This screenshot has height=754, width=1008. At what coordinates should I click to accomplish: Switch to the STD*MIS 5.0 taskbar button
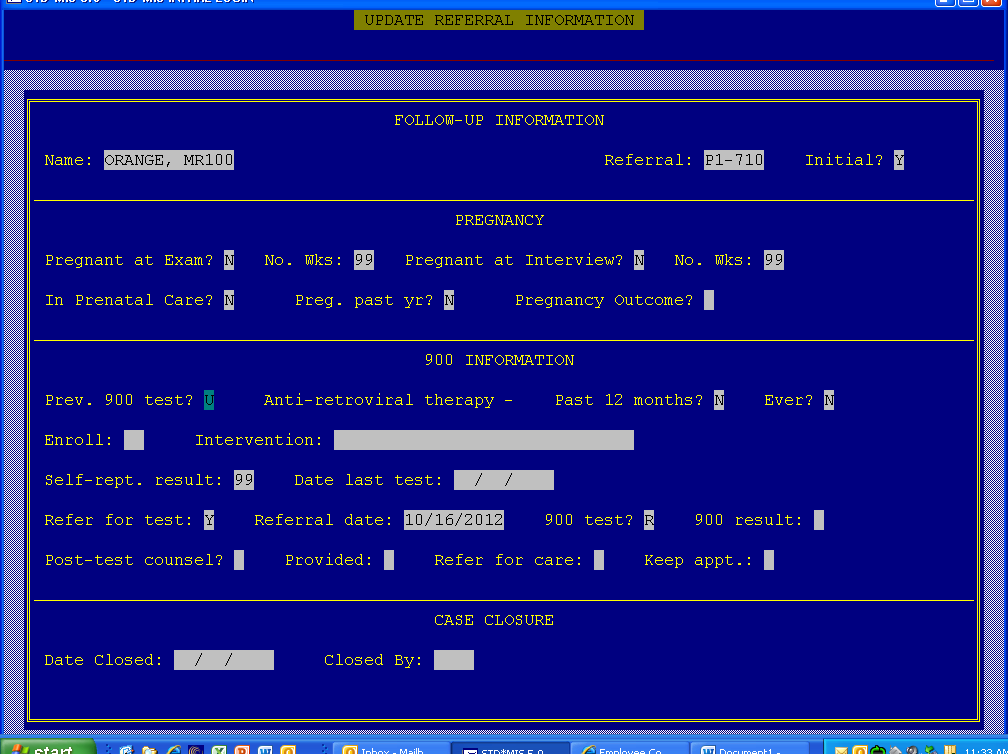tap(511, 748)
